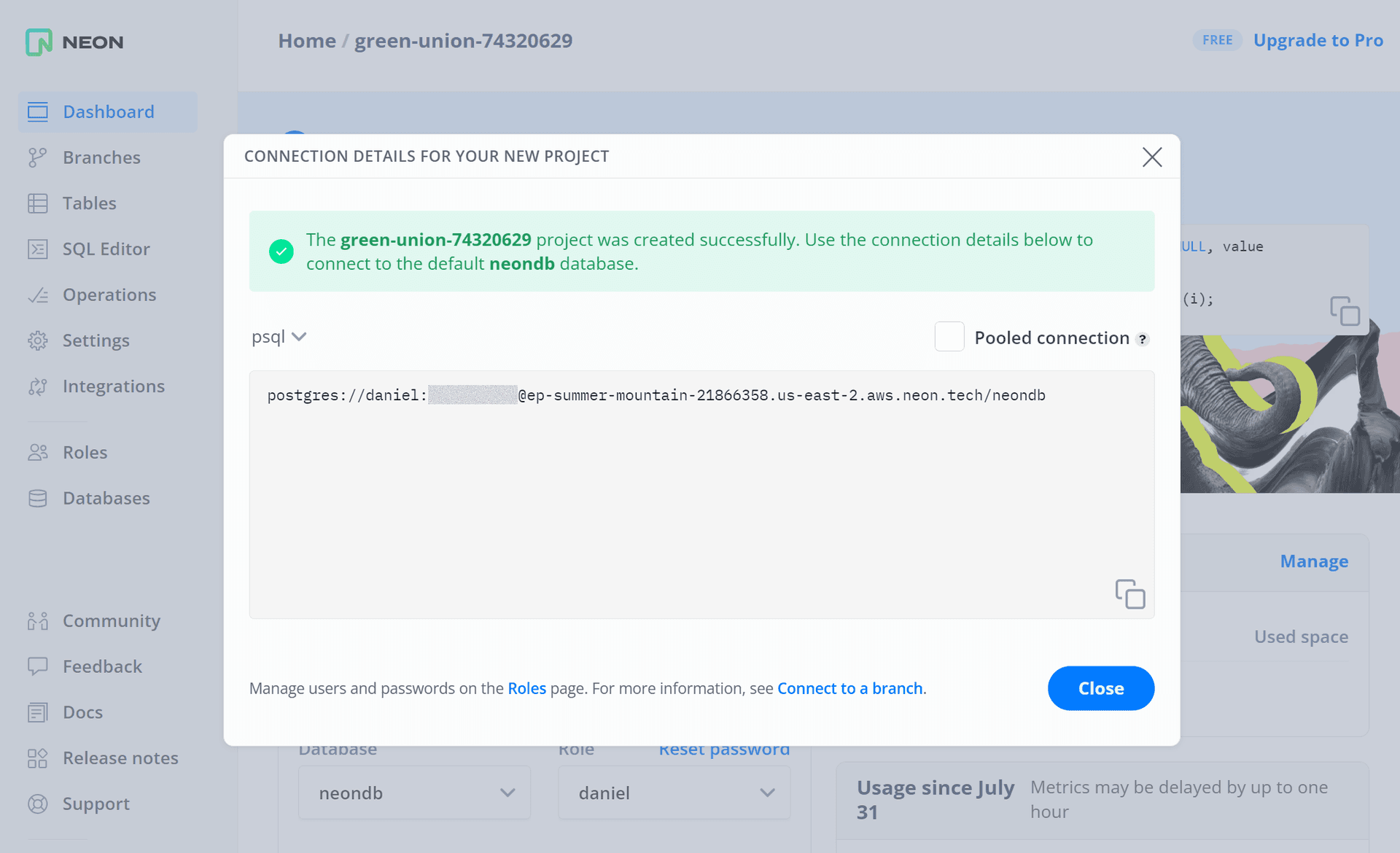
Task: Open the Feedback sidebar link
Action: pos(102,666)
